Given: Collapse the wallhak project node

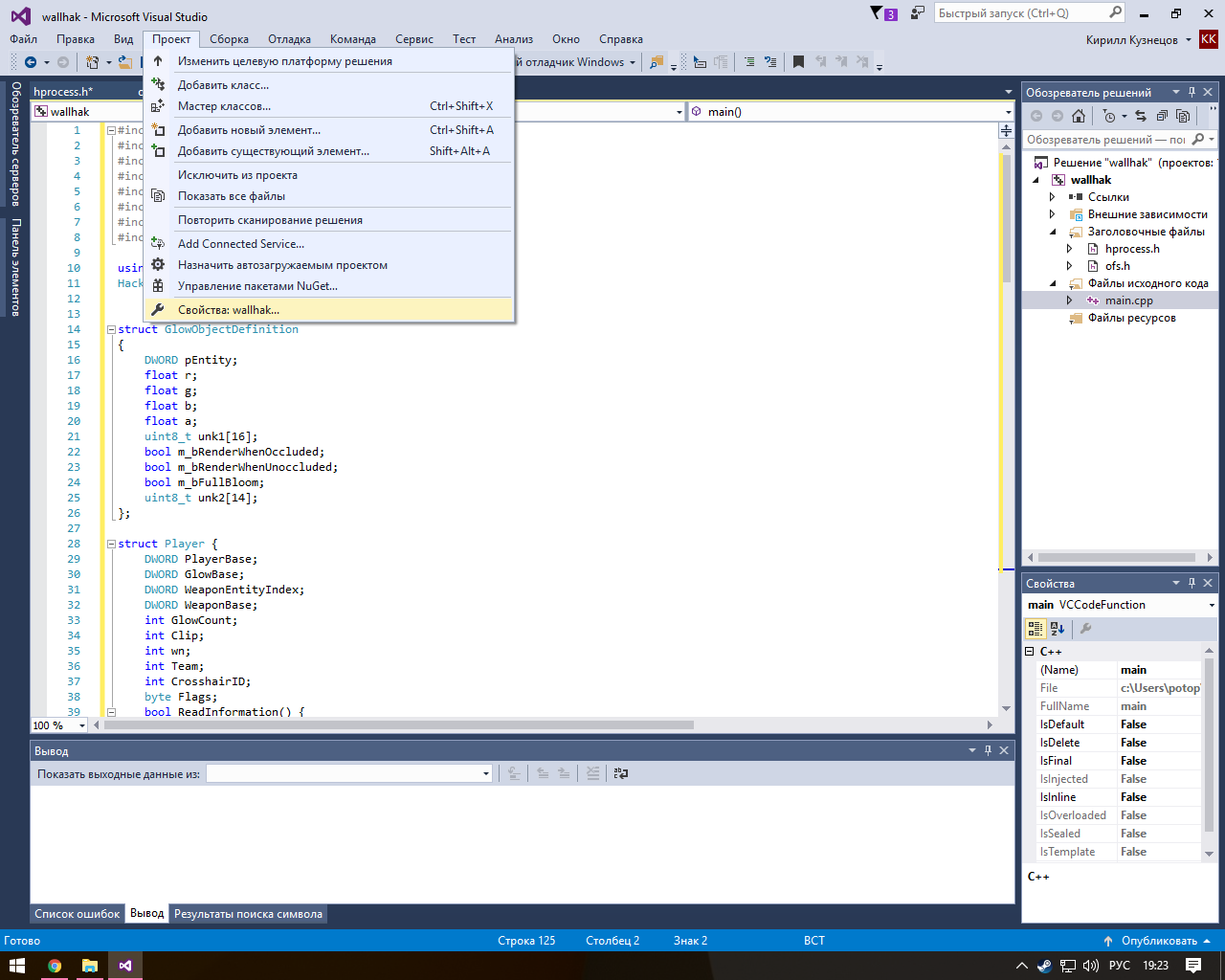Looking at the screenshot, I should click(x=1036, y=180).
